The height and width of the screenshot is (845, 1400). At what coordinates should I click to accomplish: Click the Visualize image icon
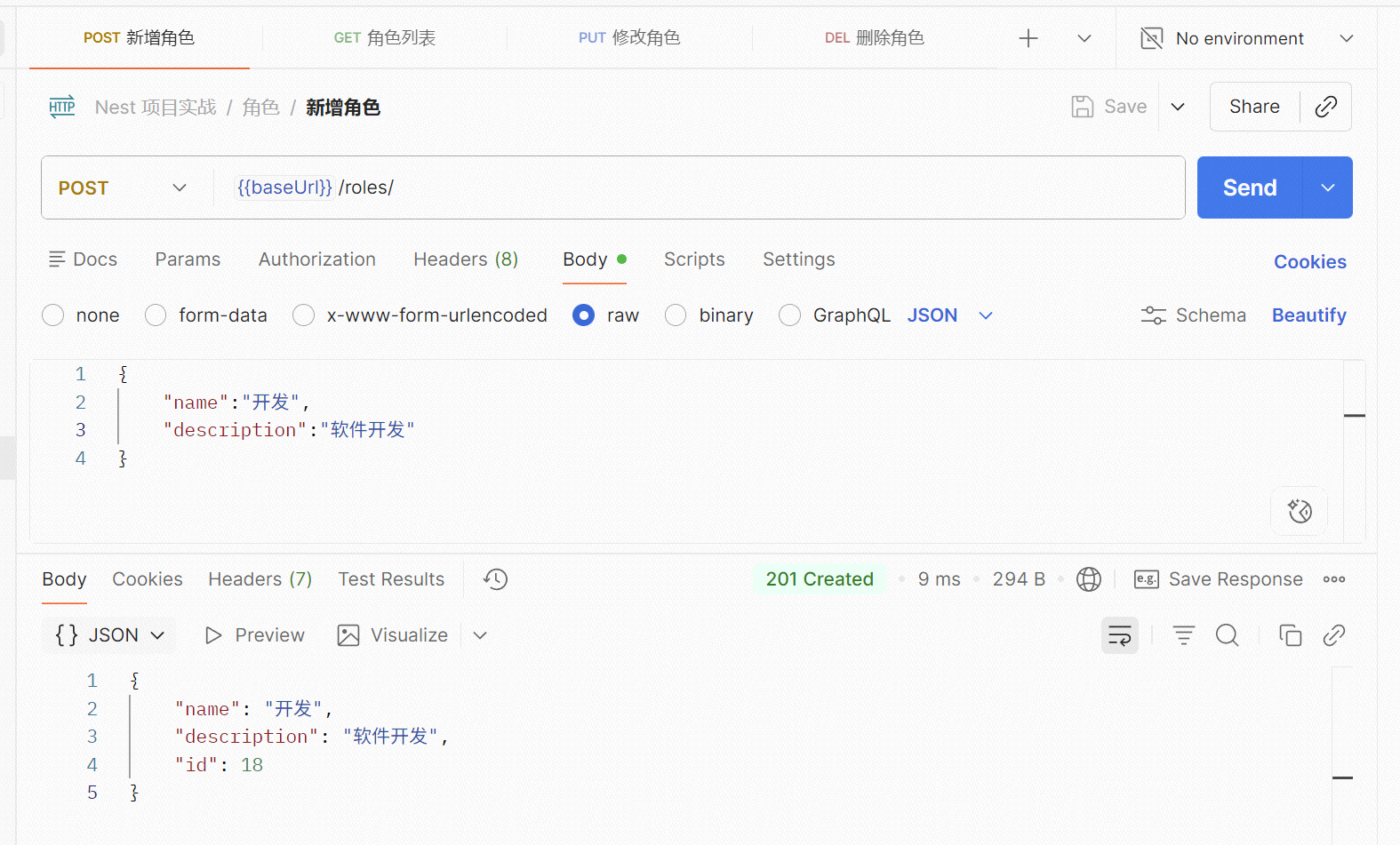tap(348, 635)
